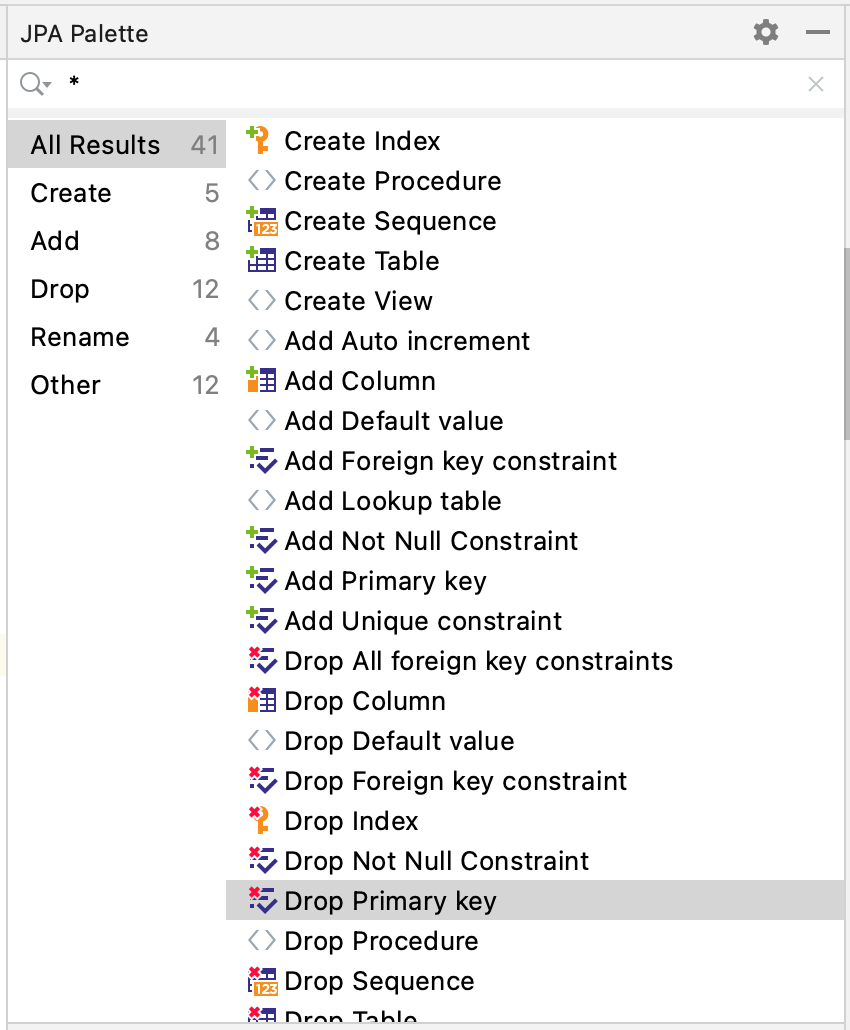Click the Drop Procedure brackets icon
This screenshot has height=1030, width=850.
(261, 941)
